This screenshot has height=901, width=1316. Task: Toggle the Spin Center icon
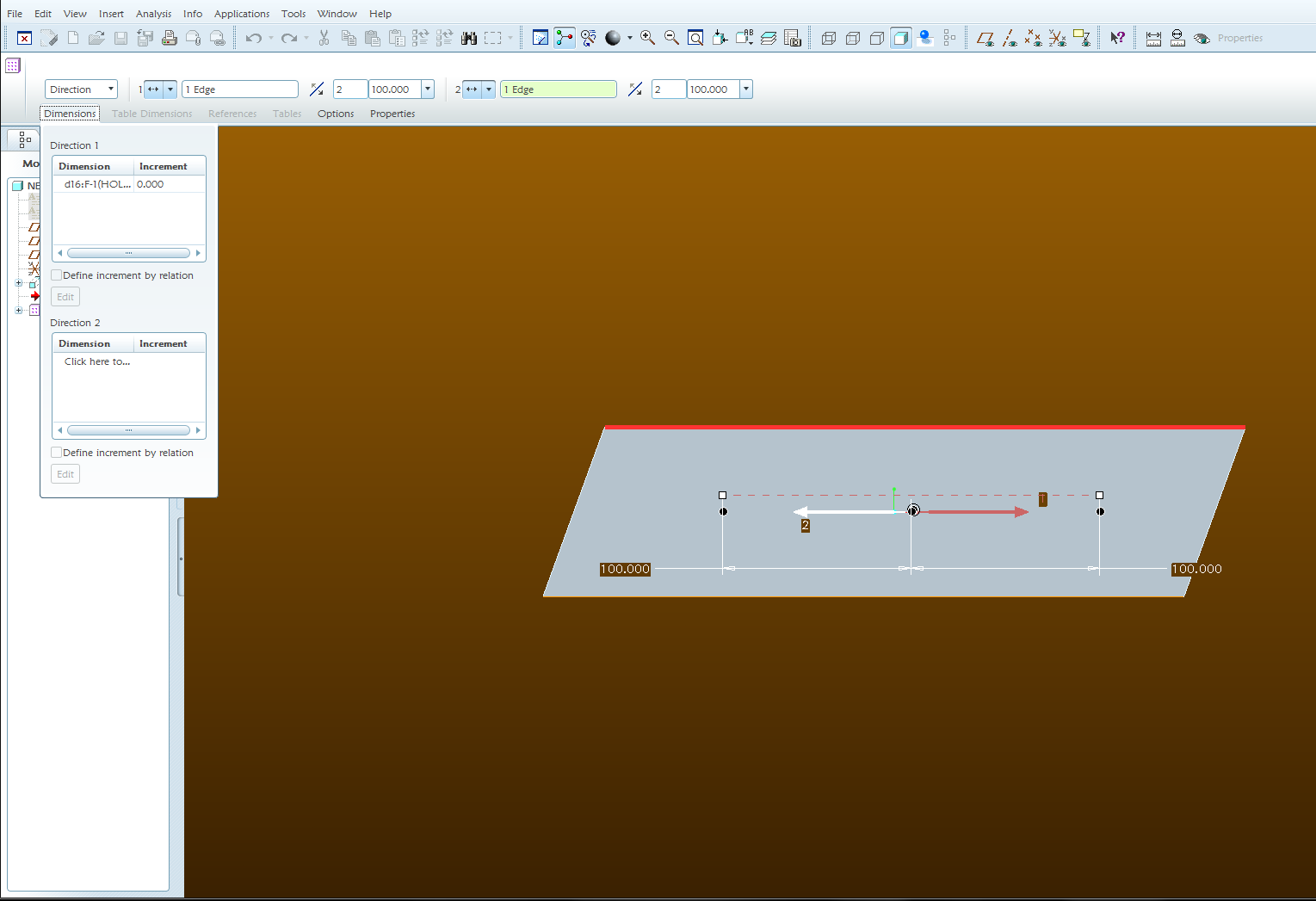point(565,38)
